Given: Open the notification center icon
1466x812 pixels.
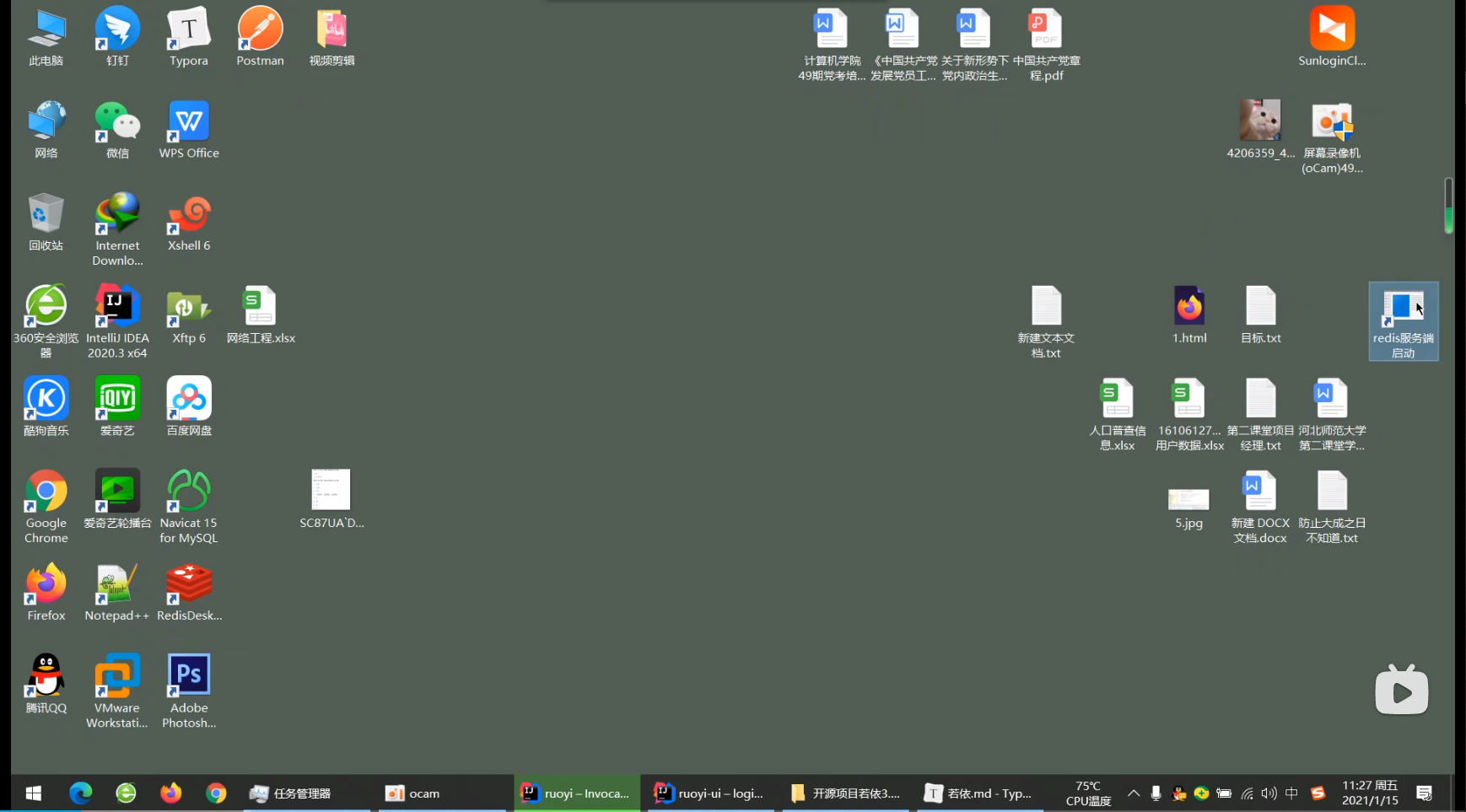Looking at the screenshot, I should click(x=1425, y=793).
